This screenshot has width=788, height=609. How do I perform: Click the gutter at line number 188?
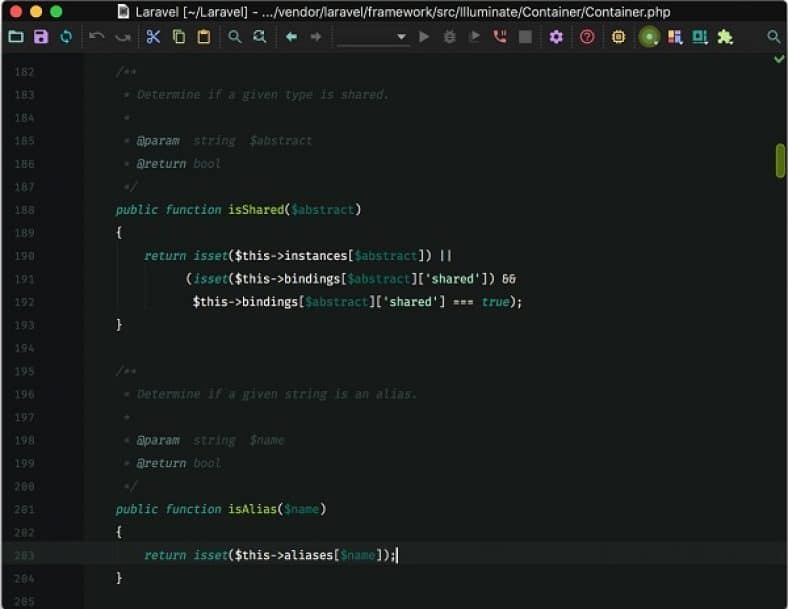tap(24, 210)
